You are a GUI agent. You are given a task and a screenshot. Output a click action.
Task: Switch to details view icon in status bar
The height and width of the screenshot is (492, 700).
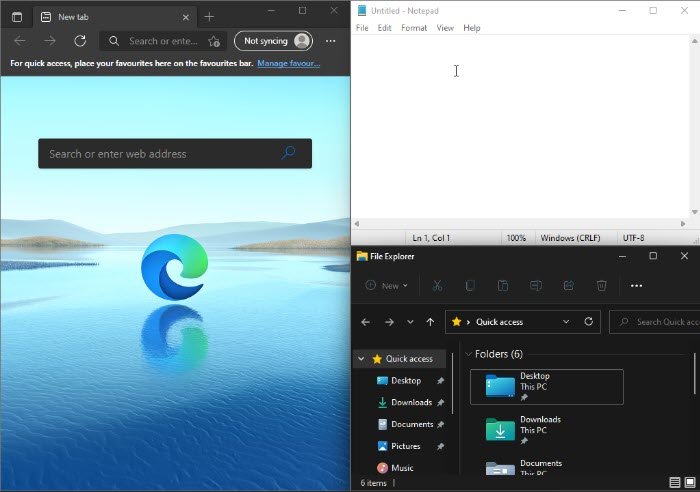point(675,483)
